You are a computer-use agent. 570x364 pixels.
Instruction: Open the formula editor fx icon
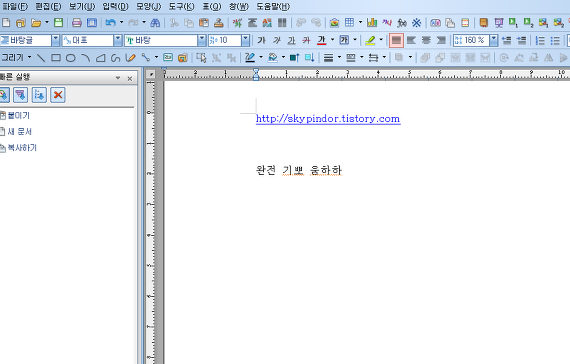402,23
